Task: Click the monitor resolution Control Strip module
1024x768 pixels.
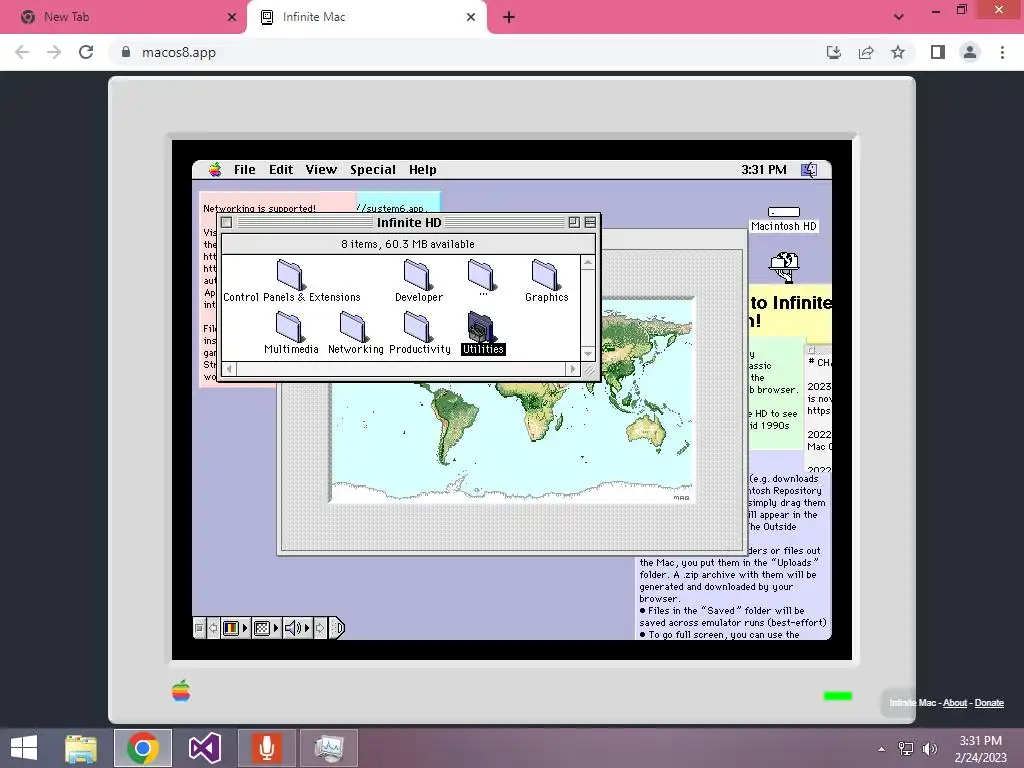Action: point(261,628)
